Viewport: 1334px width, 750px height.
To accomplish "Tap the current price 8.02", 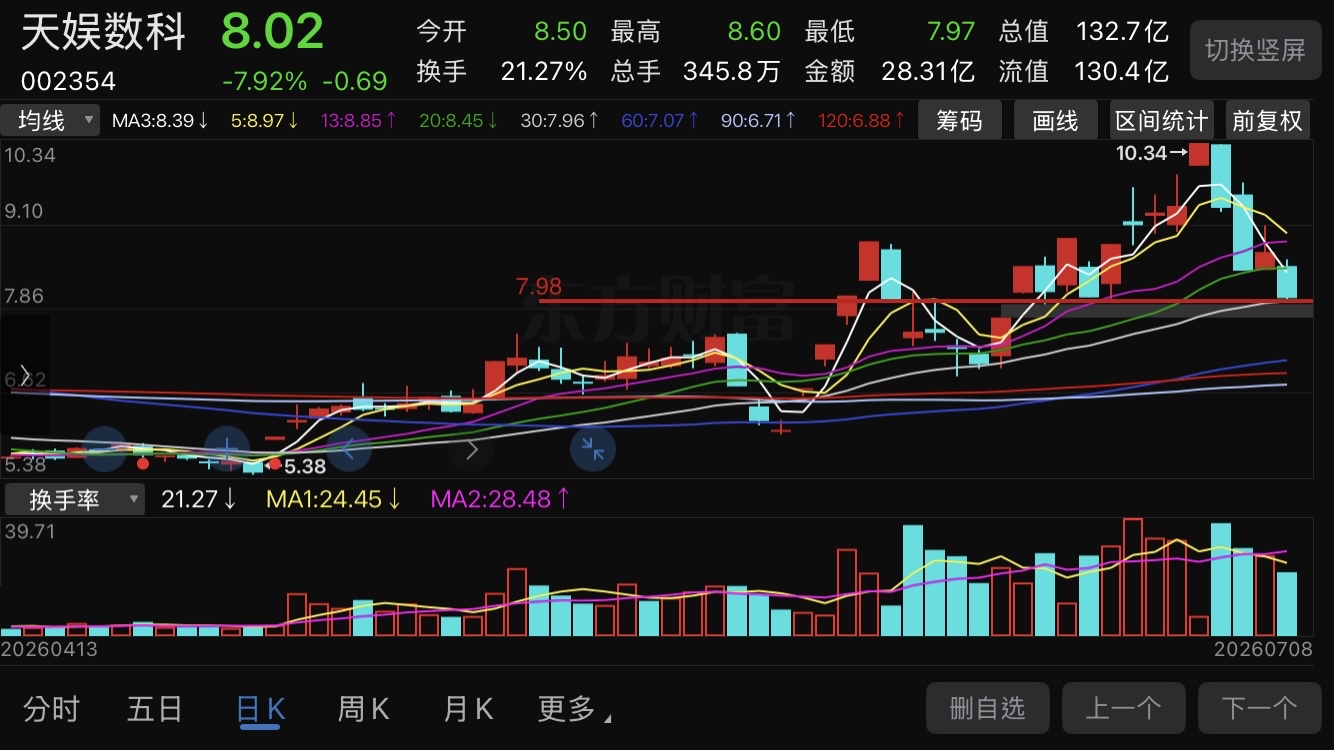I will click(273, 31).
